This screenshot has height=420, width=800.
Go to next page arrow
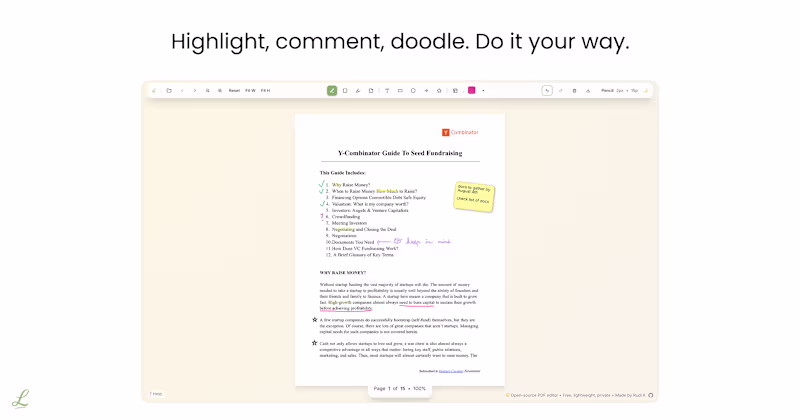(x=195, y=90)
